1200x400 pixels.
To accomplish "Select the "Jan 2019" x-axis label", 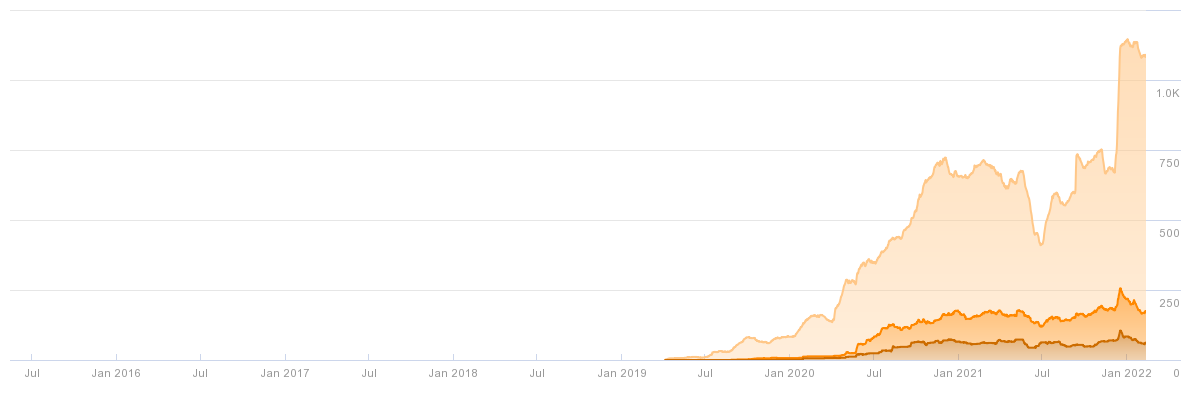I will point(622,373).
